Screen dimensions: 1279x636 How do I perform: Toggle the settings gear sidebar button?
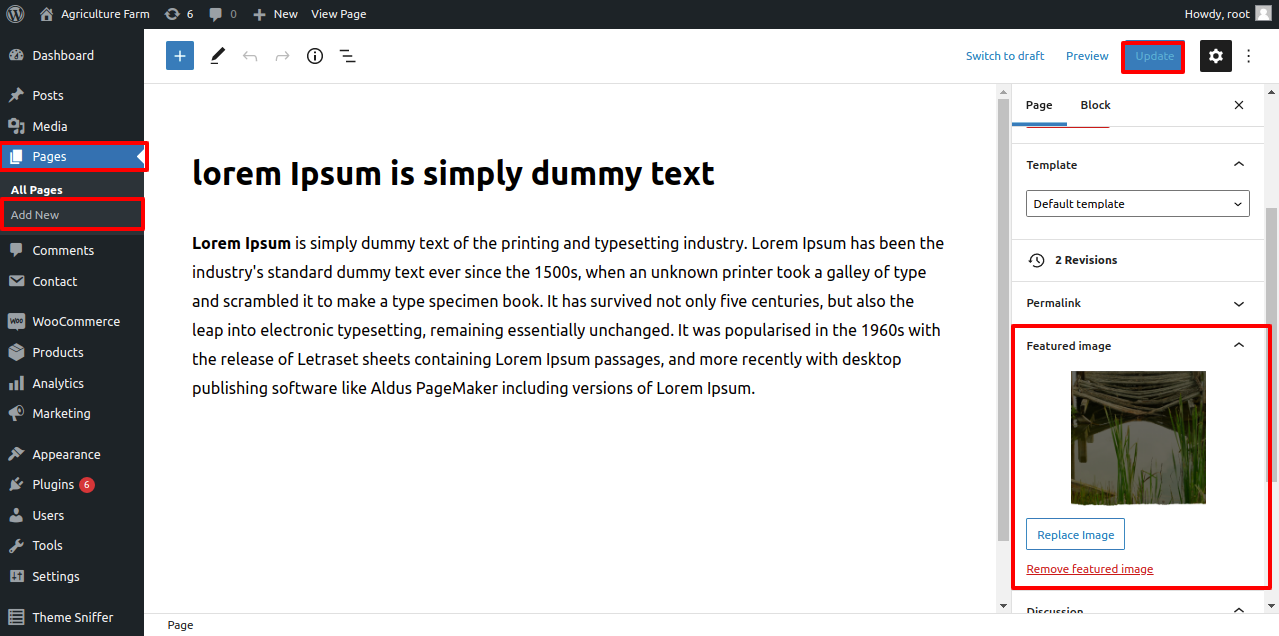(x=1215, y=56)
